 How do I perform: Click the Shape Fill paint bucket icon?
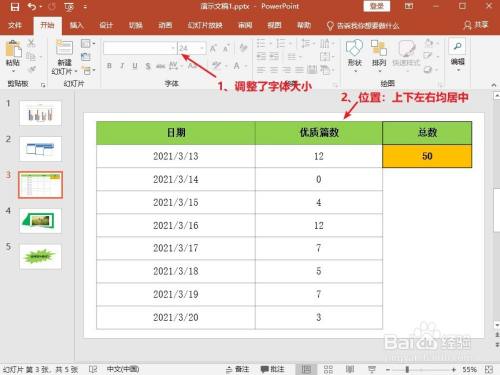(429, 43)
